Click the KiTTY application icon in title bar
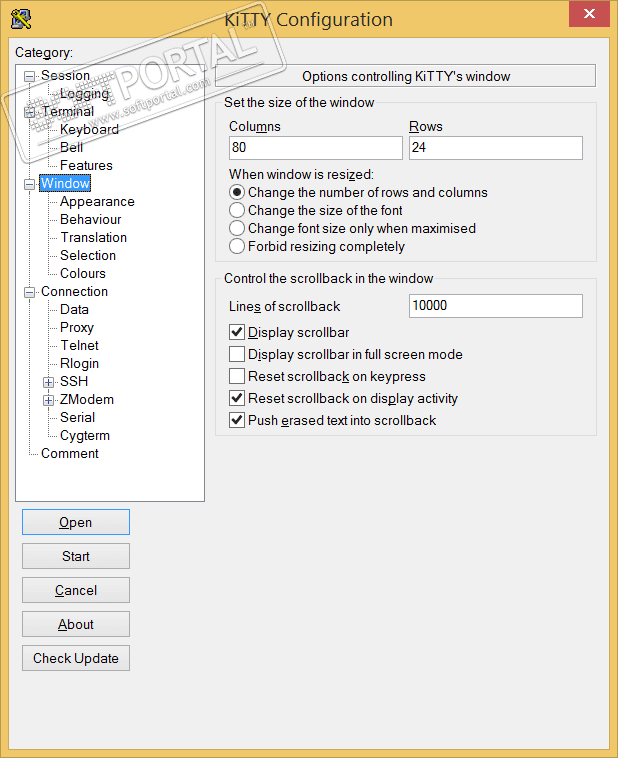This screenshot has width=618, height=758. pos(21,19)
